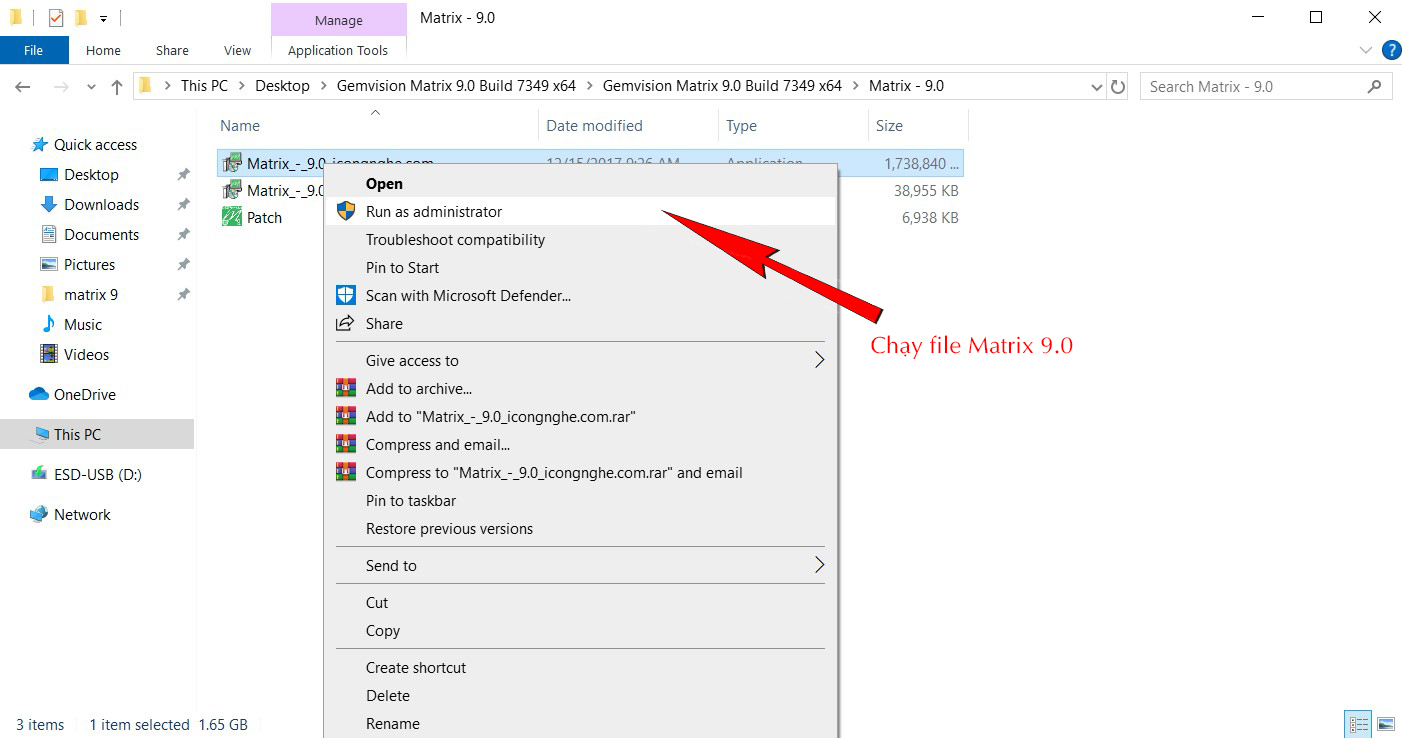The height and width of the screenshot is (738, 1402).
Task: Open the address bar history dropdown
Action: point(1096,87)
